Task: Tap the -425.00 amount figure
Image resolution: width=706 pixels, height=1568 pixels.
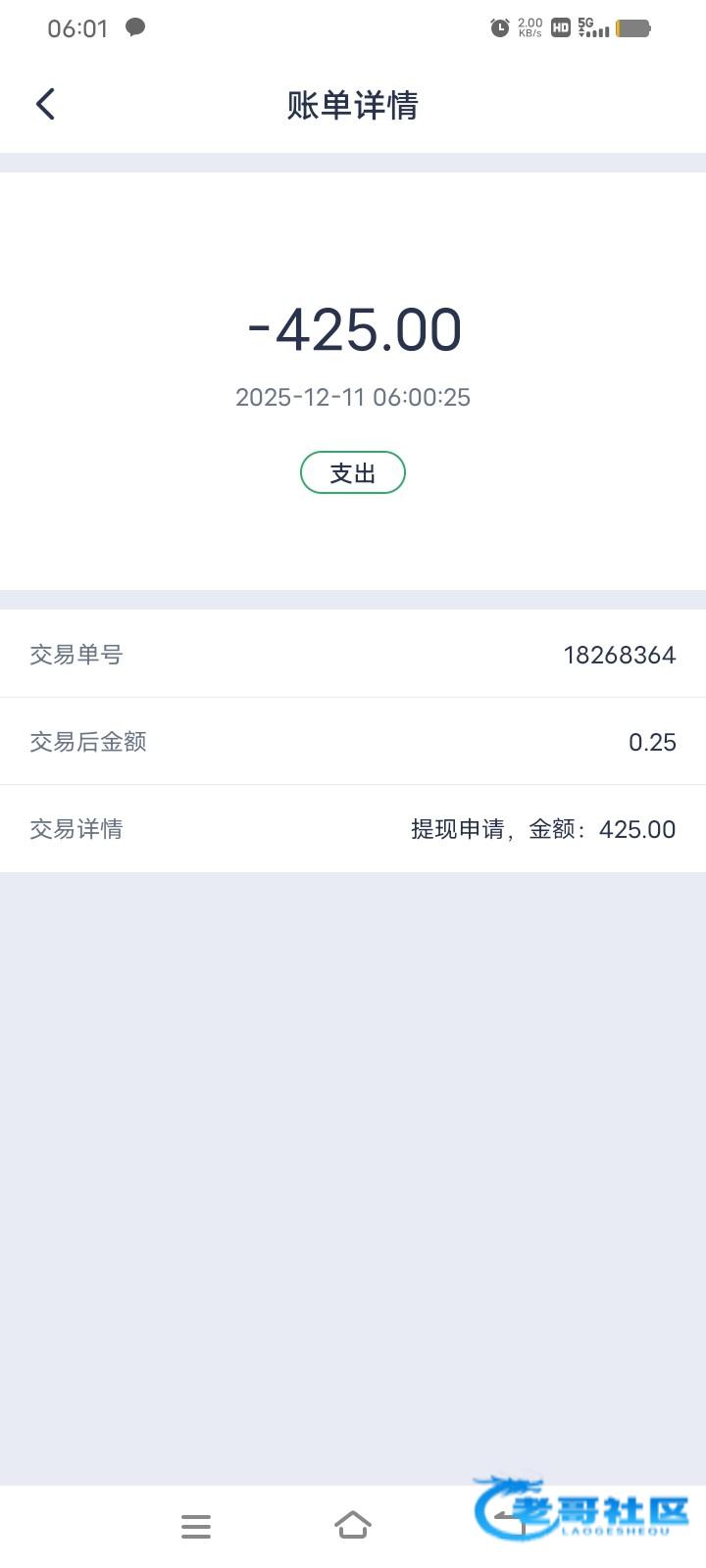Action: [354, 329]
